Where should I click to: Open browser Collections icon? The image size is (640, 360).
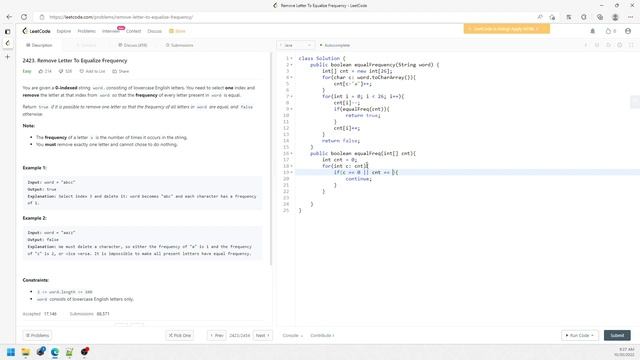600,17
